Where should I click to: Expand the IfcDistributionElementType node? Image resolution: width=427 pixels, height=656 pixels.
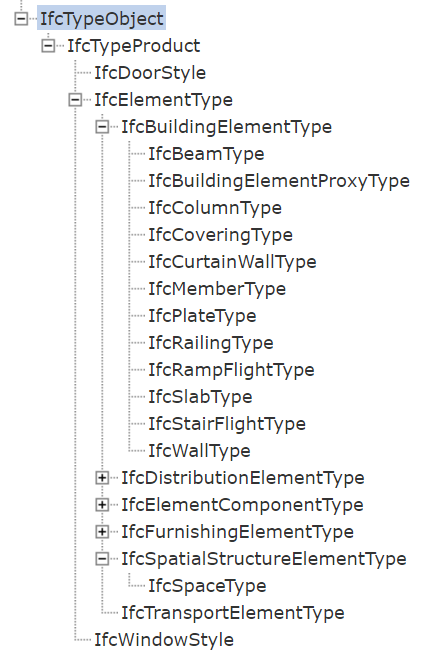point(102,478)
